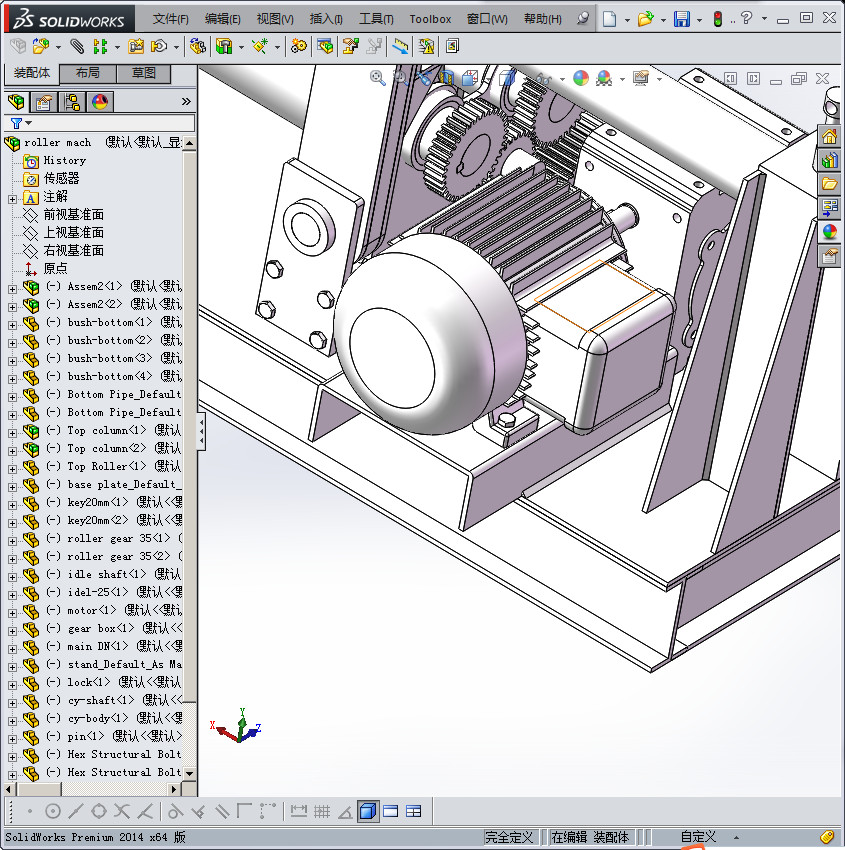Toggle the intersection snap icon
The image size is (845, 850).
(x=122, y=812)
